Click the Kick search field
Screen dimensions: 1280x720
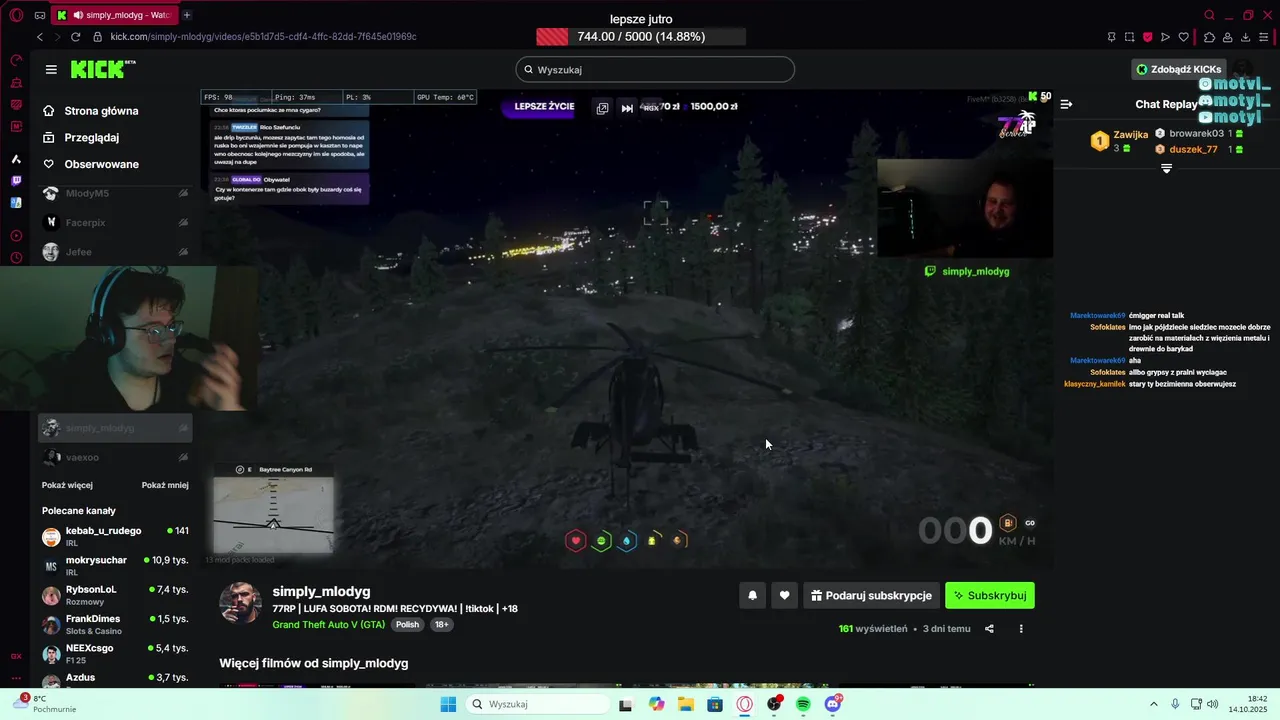pyautogui.click(x=655, y=69)
